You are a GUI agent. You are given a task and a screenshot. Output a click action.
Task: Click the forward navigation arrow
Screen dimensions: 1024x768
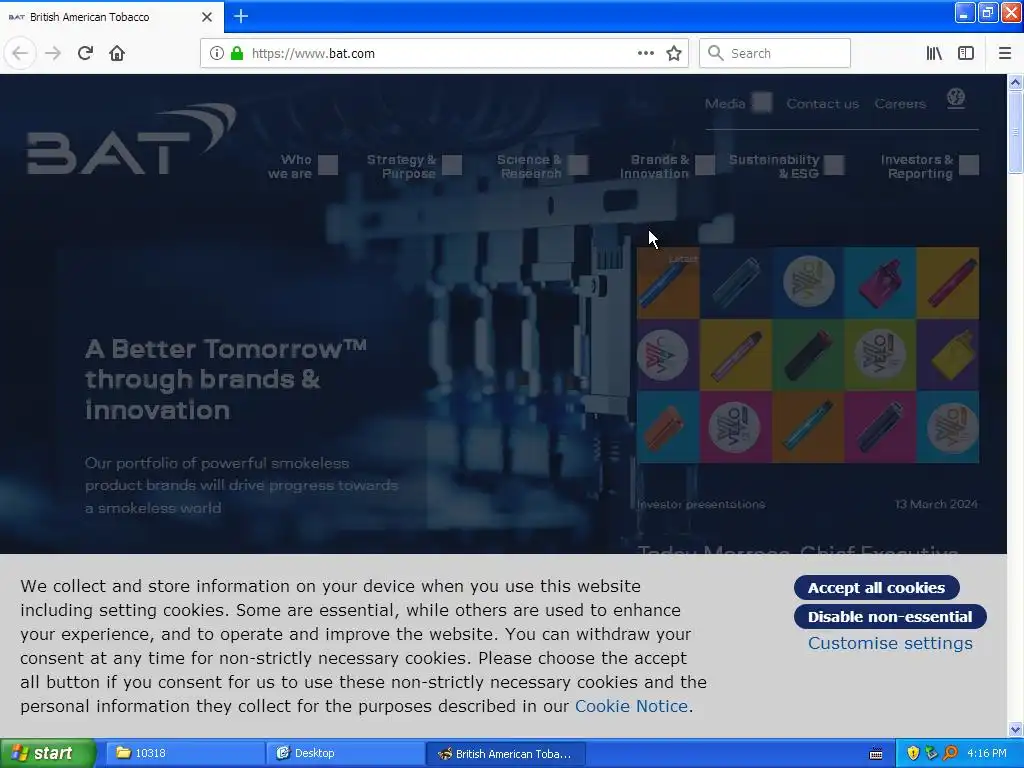53,53
